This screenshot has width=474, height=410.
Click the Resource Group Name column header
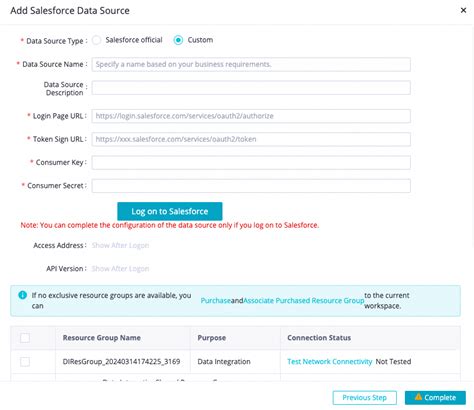tap(102, 338)
